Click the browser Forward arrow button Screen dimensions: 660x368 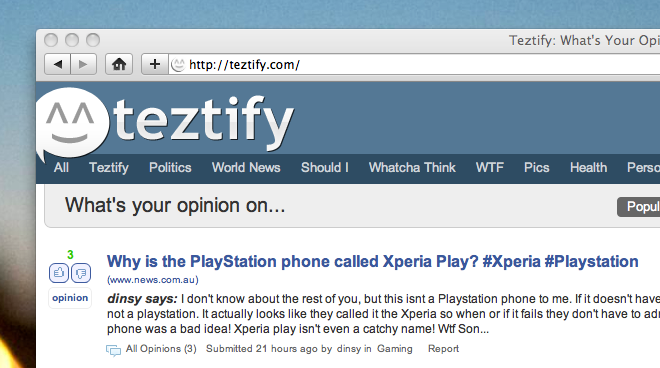[83, 64]
